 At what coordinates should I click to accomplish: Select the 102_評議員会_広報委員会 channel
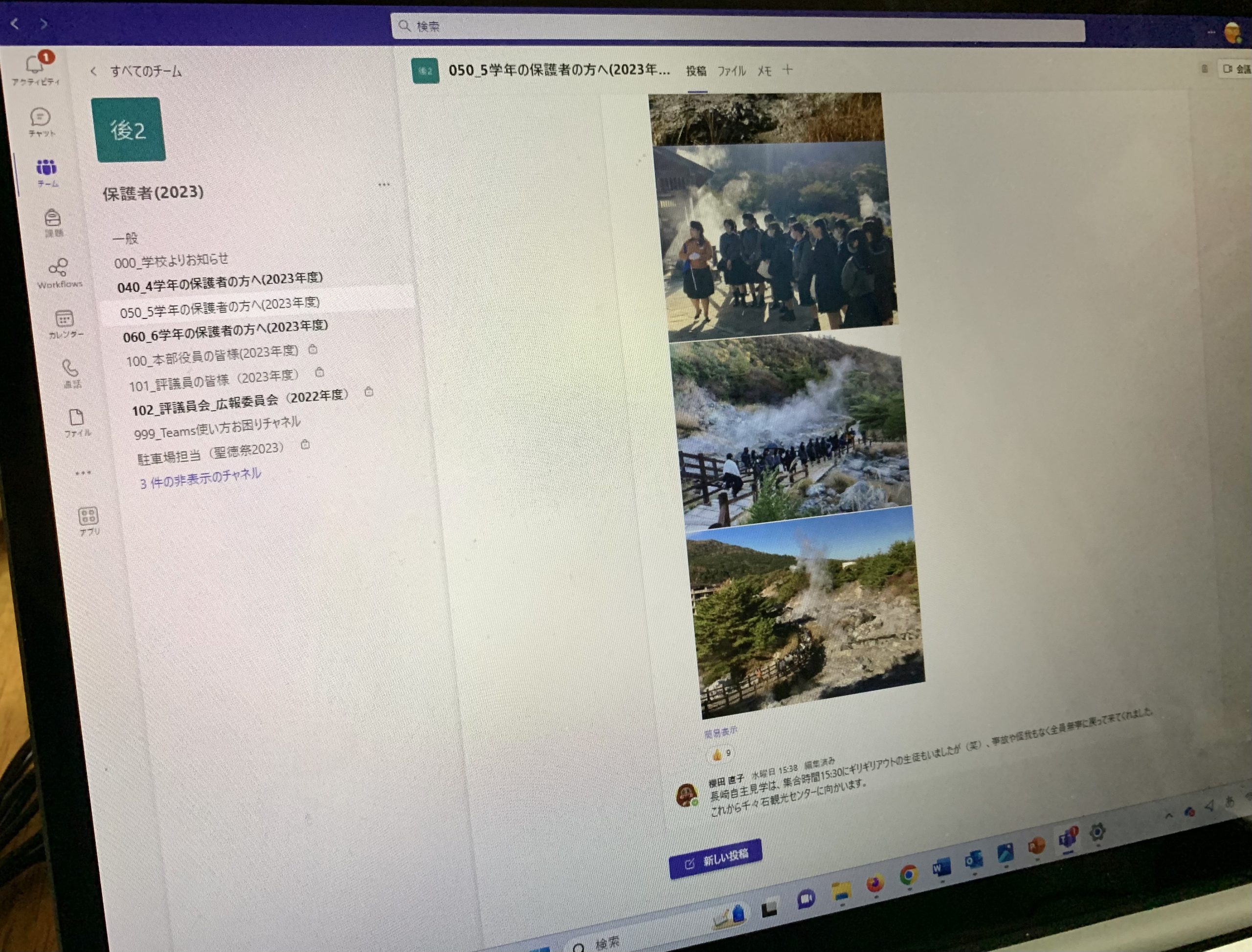(240, 402)
